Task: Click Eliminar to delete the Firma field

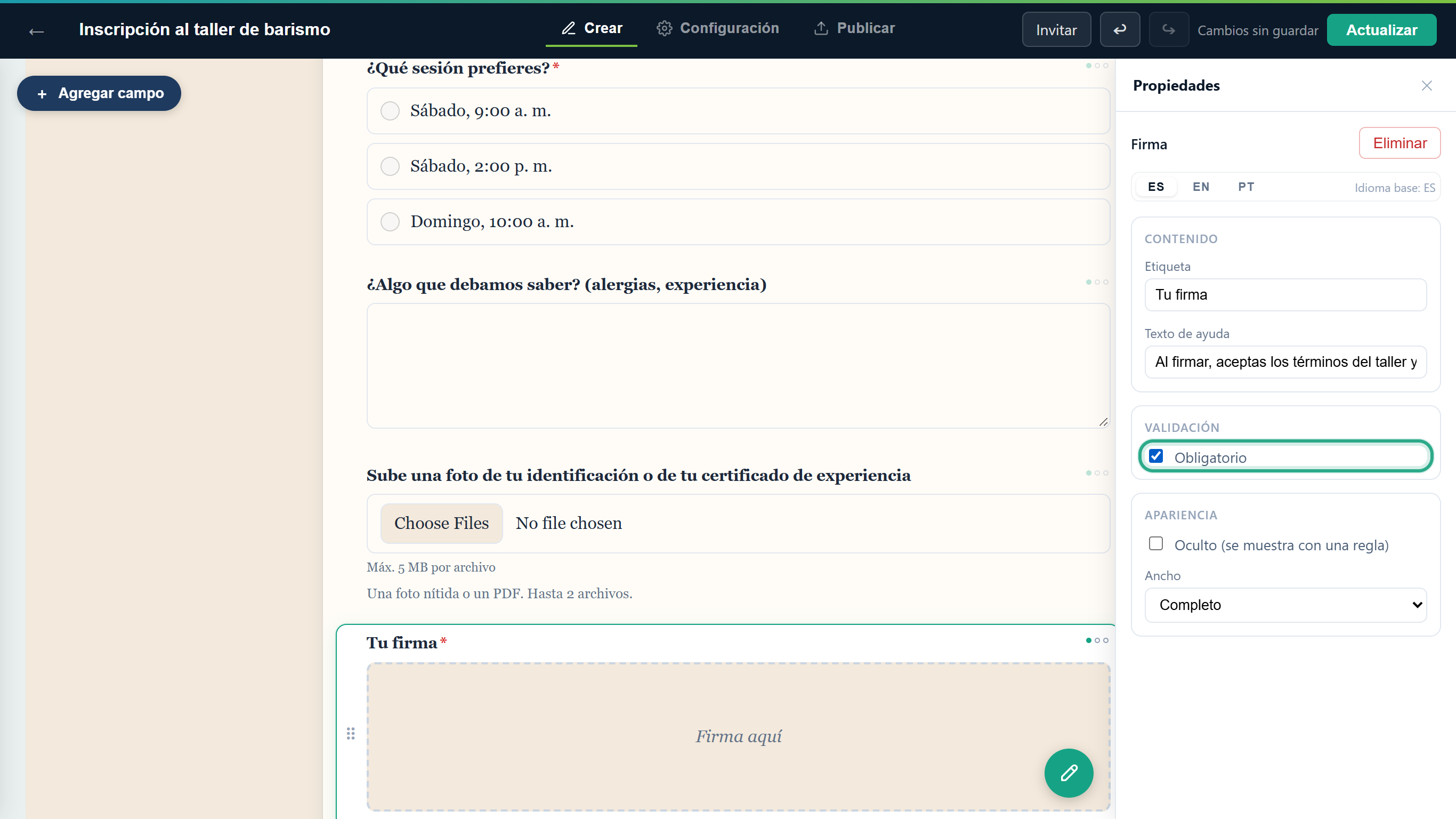Action: 1400,143
